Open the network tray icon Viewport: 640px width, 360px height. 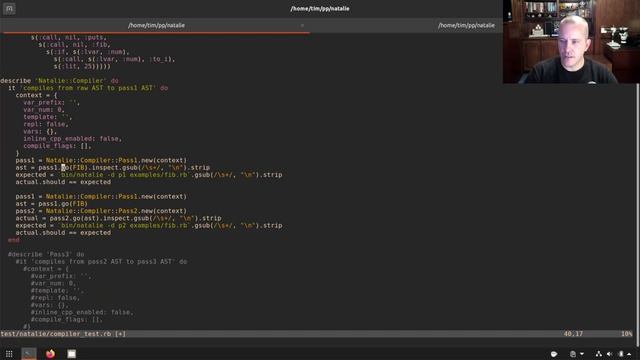(x=598, y=354)
